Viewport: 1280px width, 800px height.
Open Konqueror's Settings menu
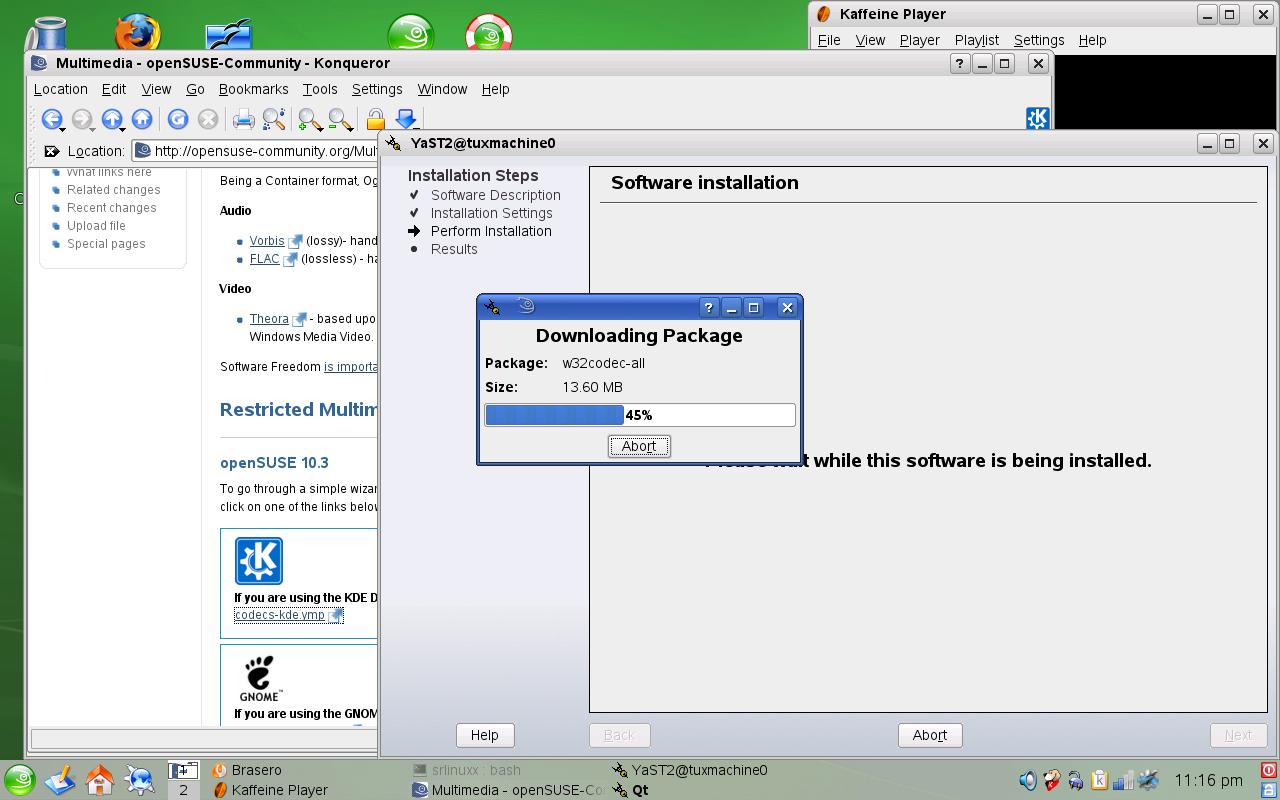pyautogui.click(x=377, y=89)
